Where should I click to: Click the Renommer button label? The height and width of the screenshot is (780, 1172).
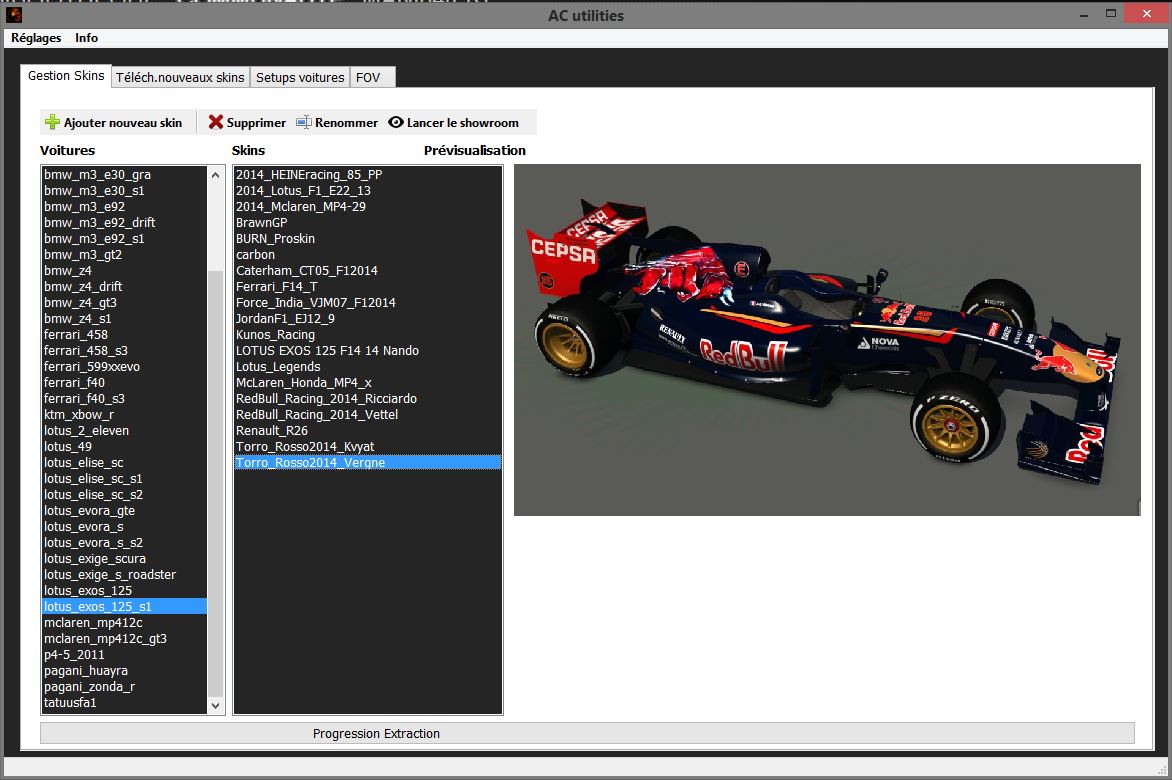[x=346, y=123]
